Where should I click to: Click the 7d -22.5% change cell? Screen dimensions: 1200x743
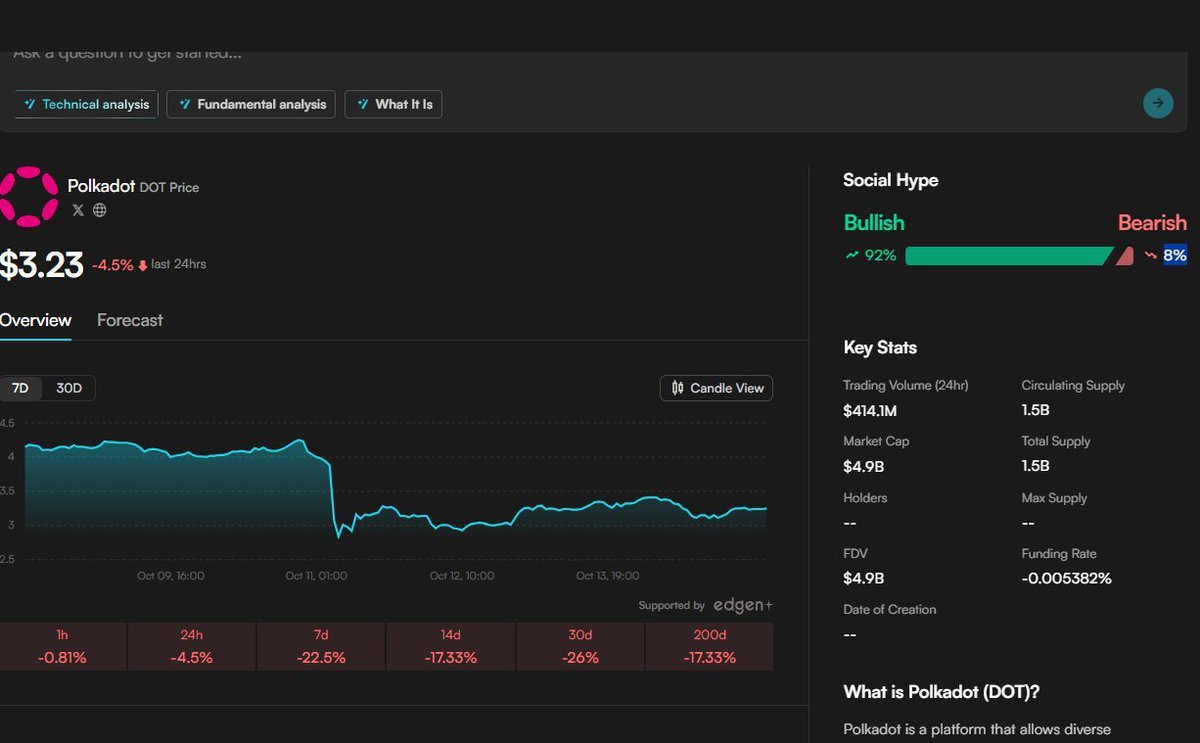coord(321,646)
